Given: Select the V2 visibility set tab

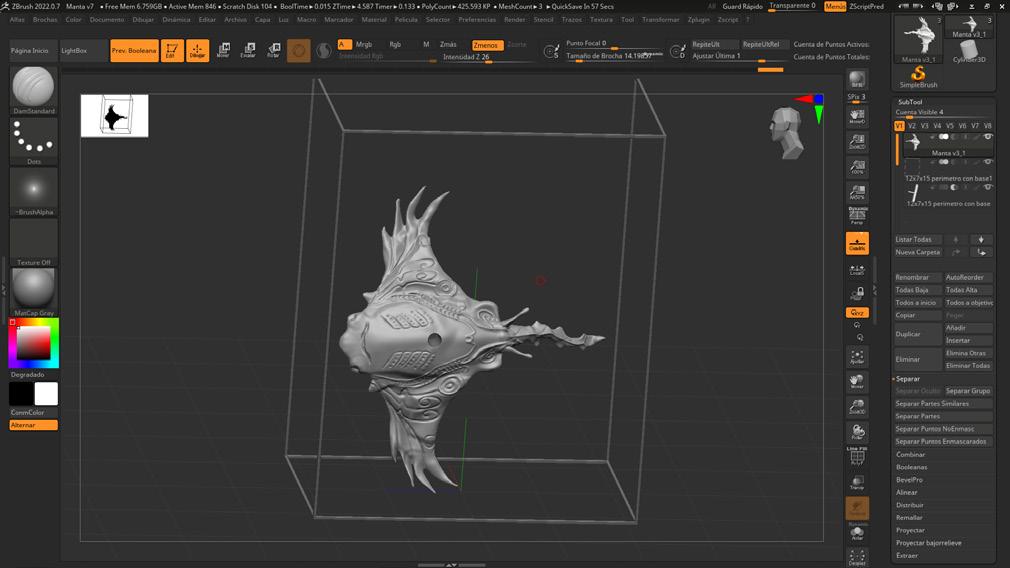Looking at the screenshot, I should click(912, 126).
